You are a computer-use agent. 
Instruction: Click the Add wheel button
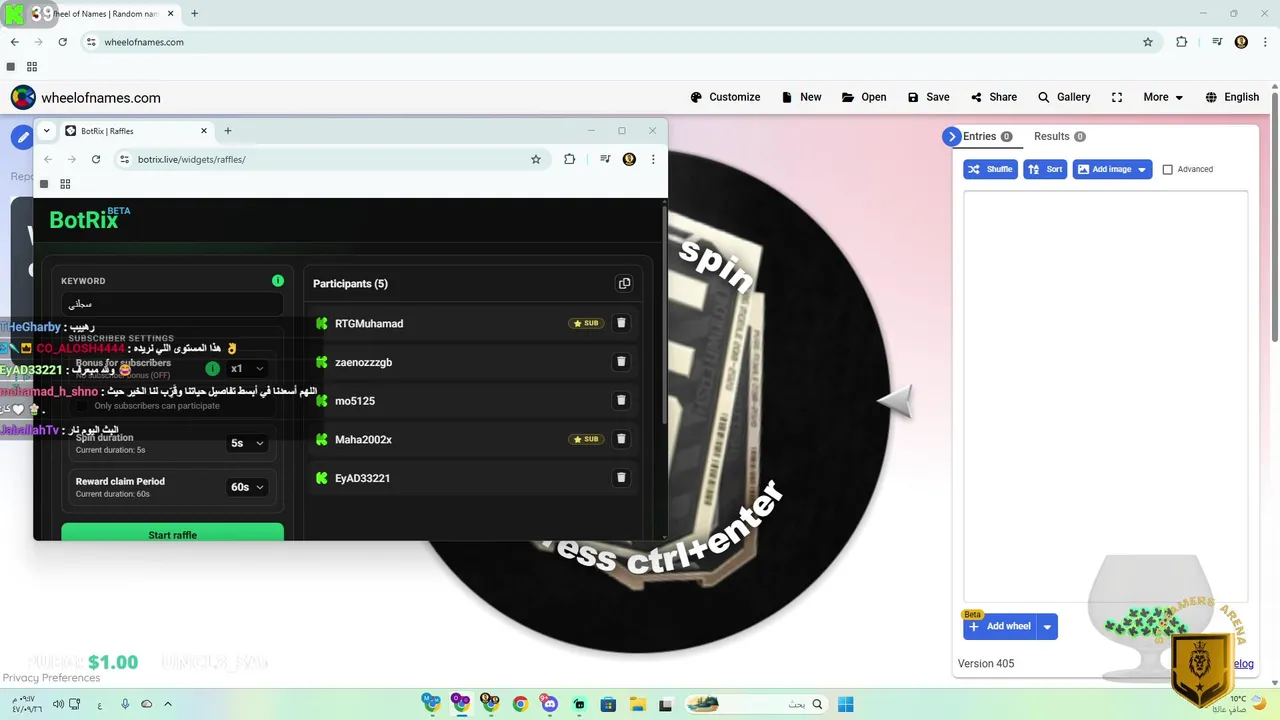click(x=1000, y=627)
